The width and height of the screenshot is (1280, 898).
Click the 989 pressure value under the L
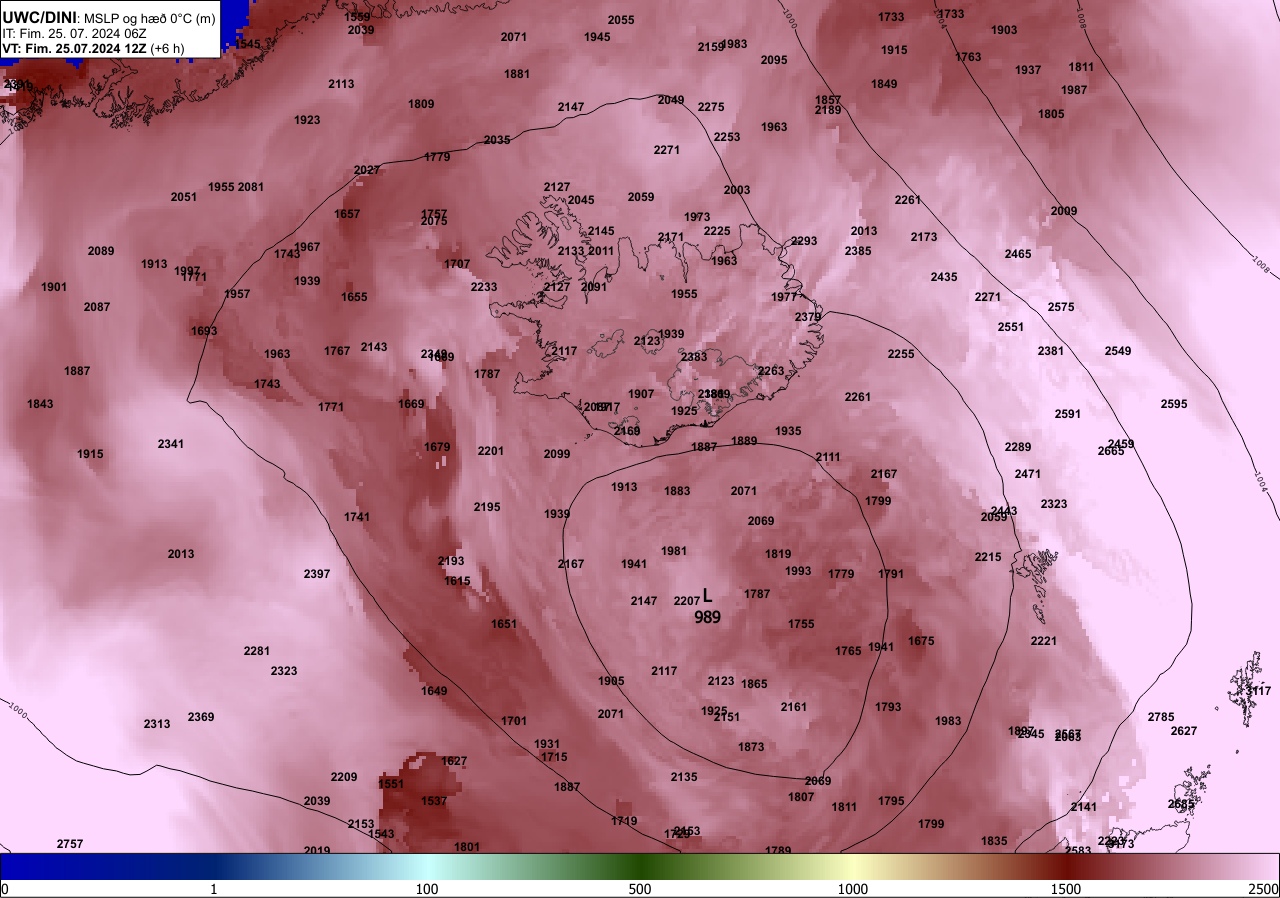[x=708, y=618]
